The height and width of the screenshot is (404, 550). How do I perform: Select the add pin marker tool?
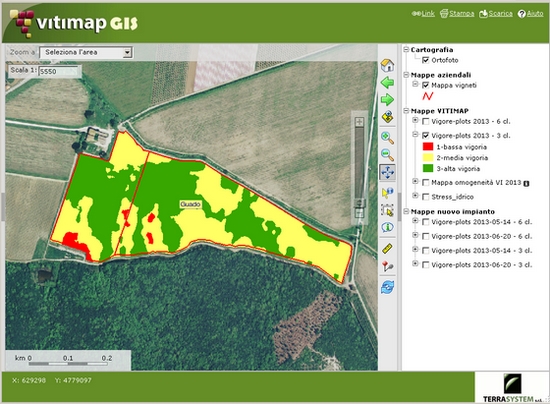coord(387,267)
